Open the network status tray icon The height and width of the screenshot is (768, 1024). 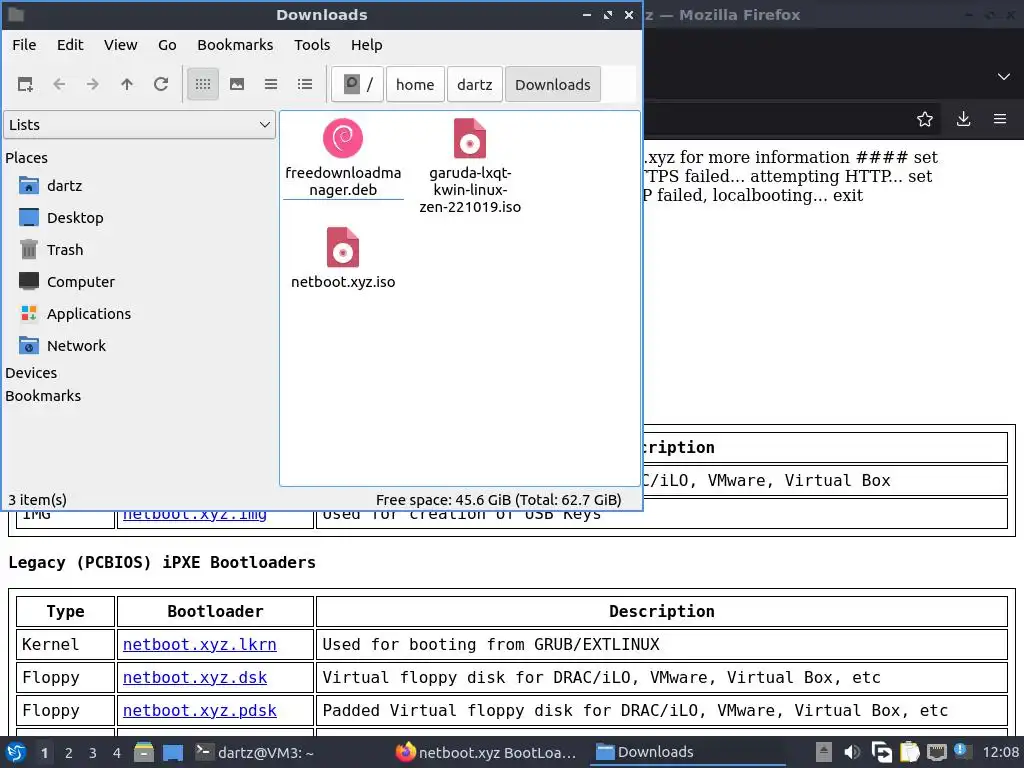tap(936, 752)
